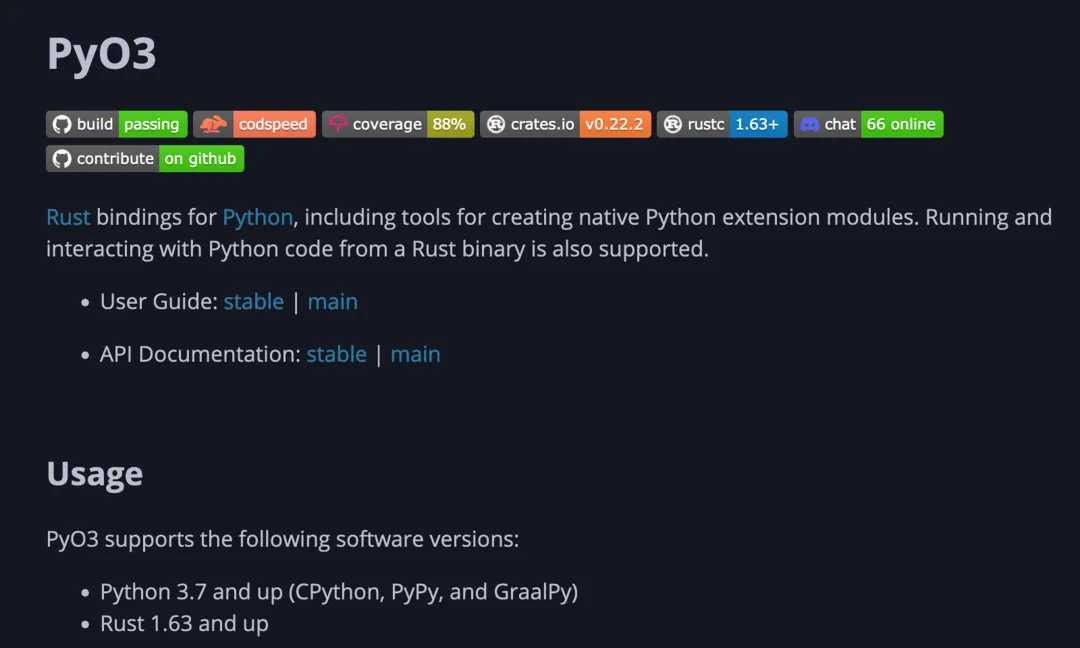Open the green "passing" build status

(x=152, y=124)
